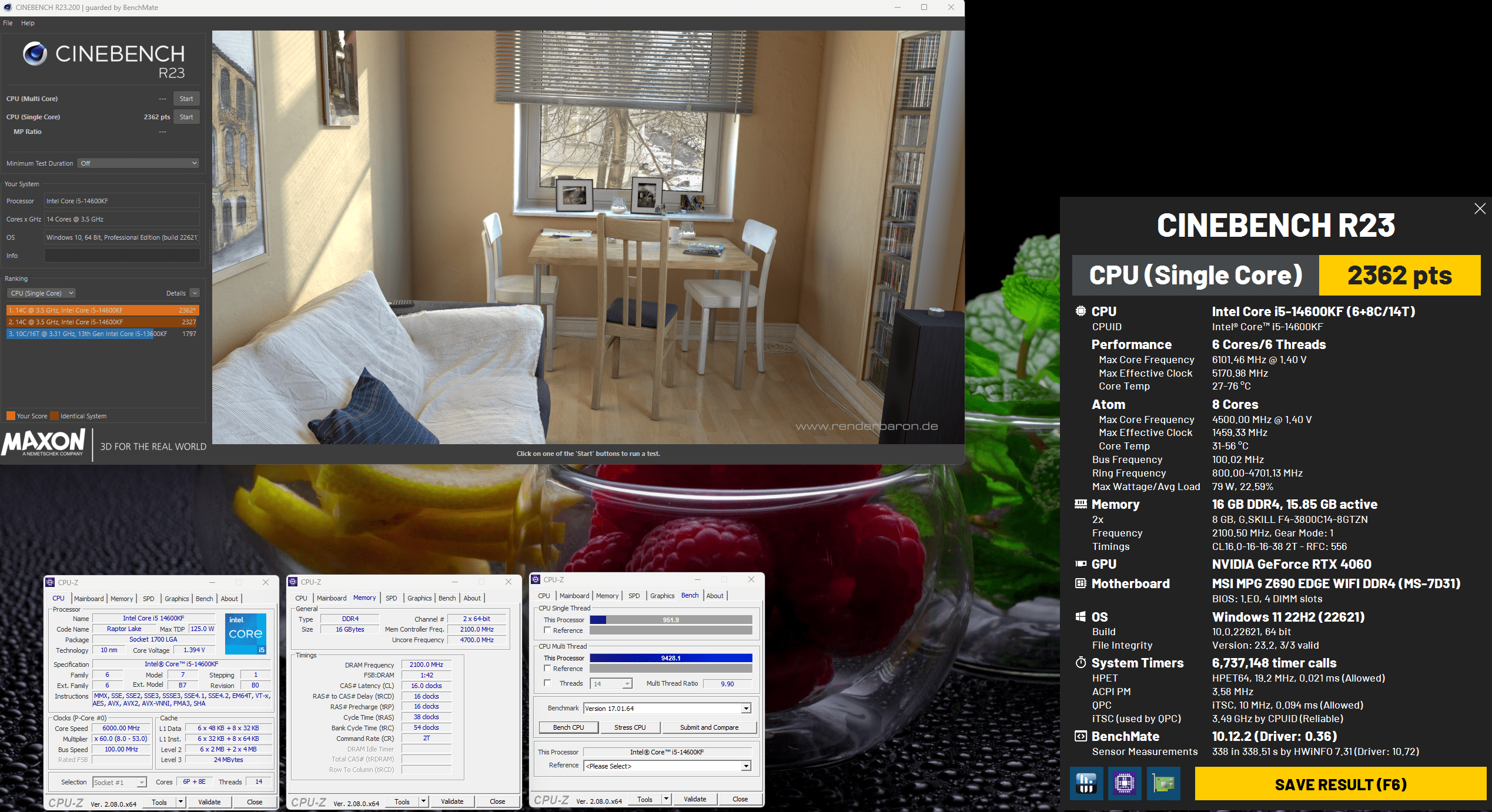Screen dimensions: 1492x812
Task: Click the GPU card icon beside GPU heading
Action: click(x=1080, y=564)
